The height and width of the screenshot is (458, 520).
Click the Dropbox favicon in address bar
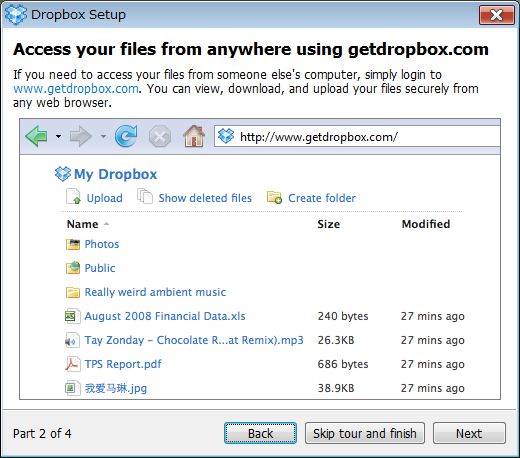(x=226, y=136)
